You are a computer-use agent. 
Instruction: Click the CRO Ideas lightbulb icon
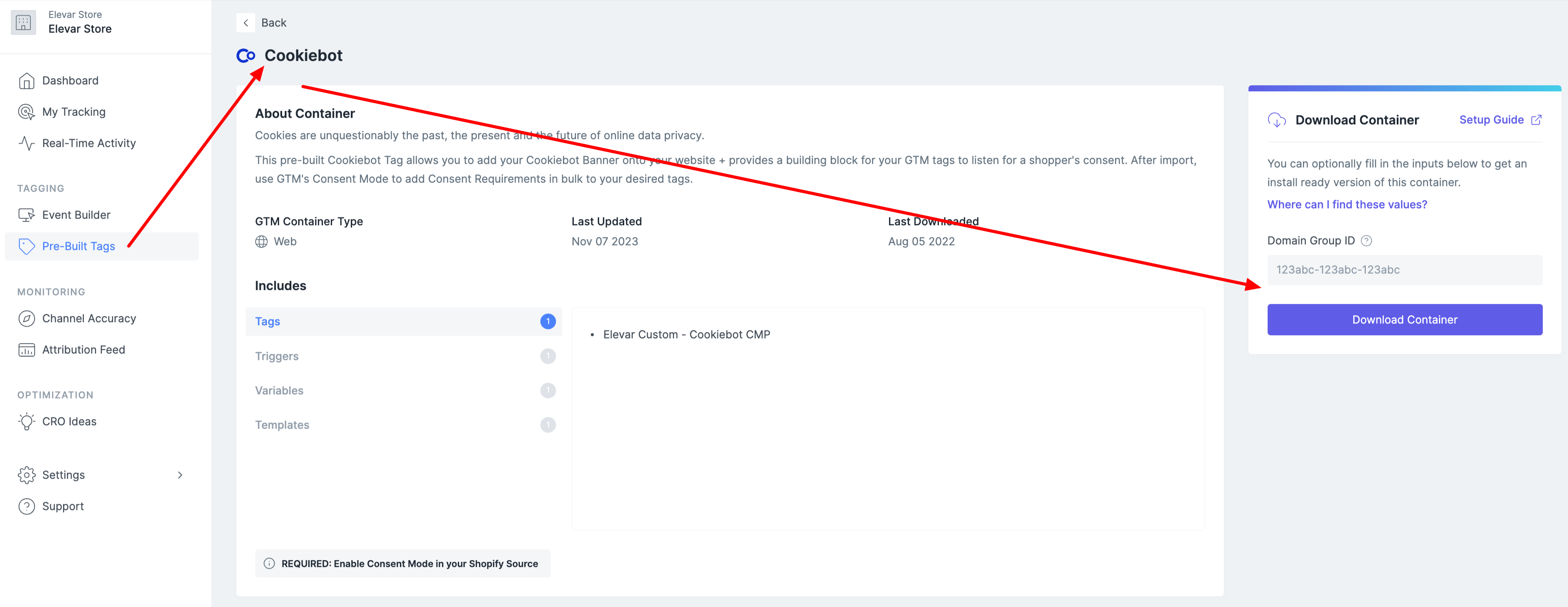pos(26,421)
